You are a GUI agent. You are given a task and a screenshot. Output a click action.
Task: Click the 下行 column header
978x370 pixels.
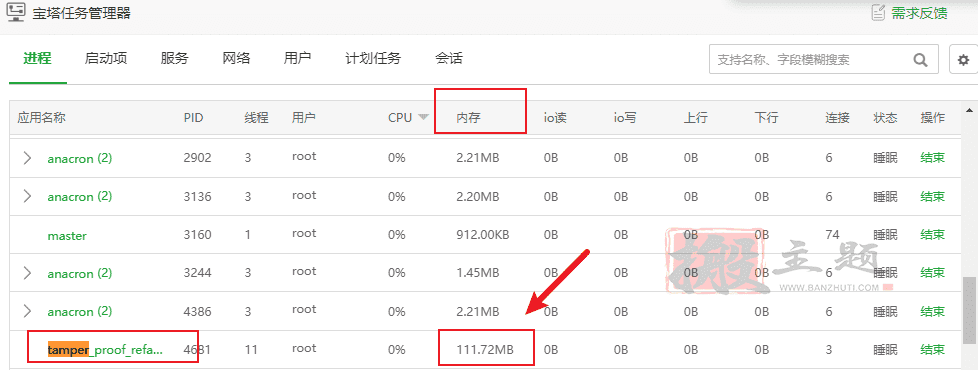pyautogui.click(x=766, y=117)
